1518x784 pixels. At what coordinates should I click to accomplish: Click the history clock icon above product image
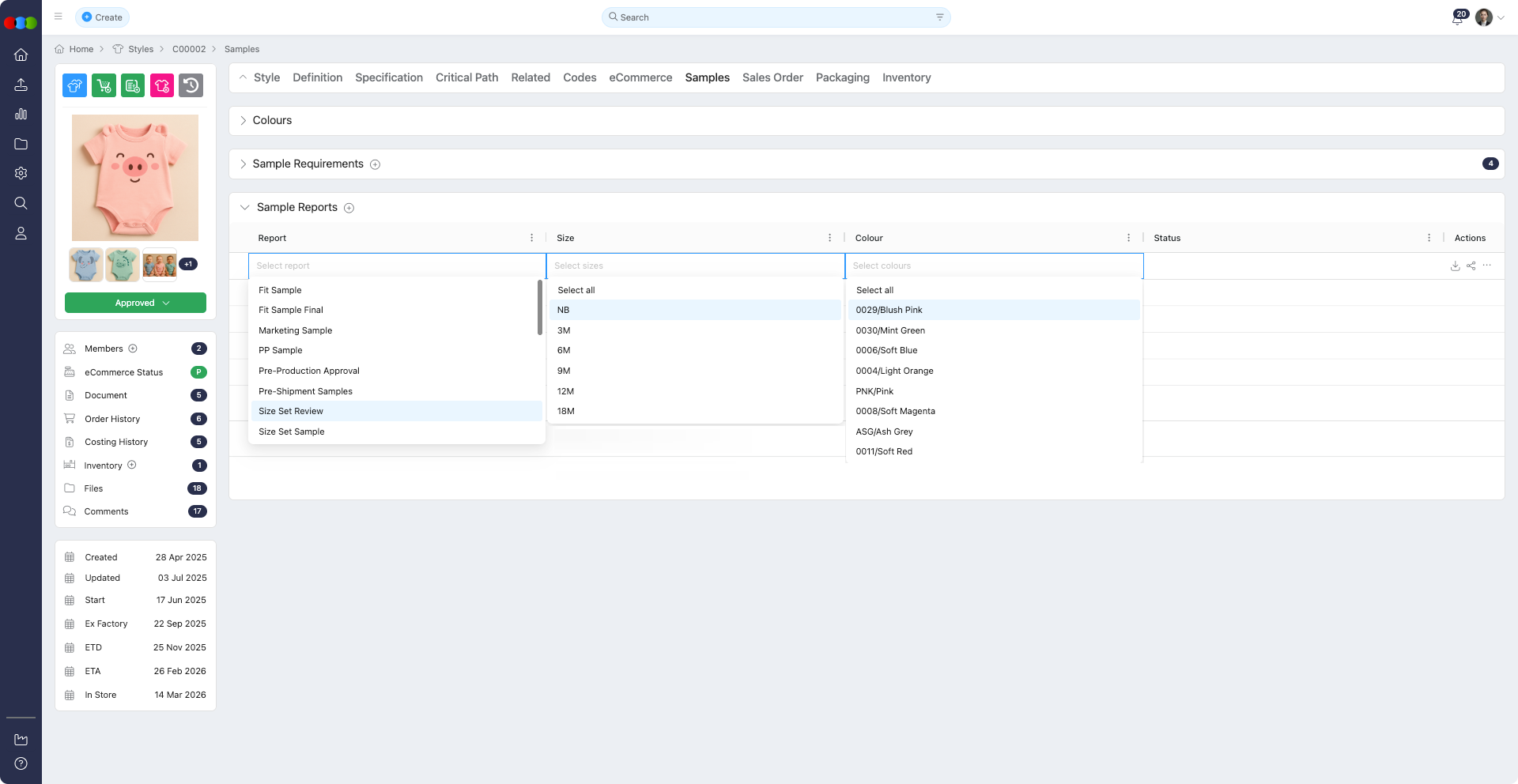191,85
